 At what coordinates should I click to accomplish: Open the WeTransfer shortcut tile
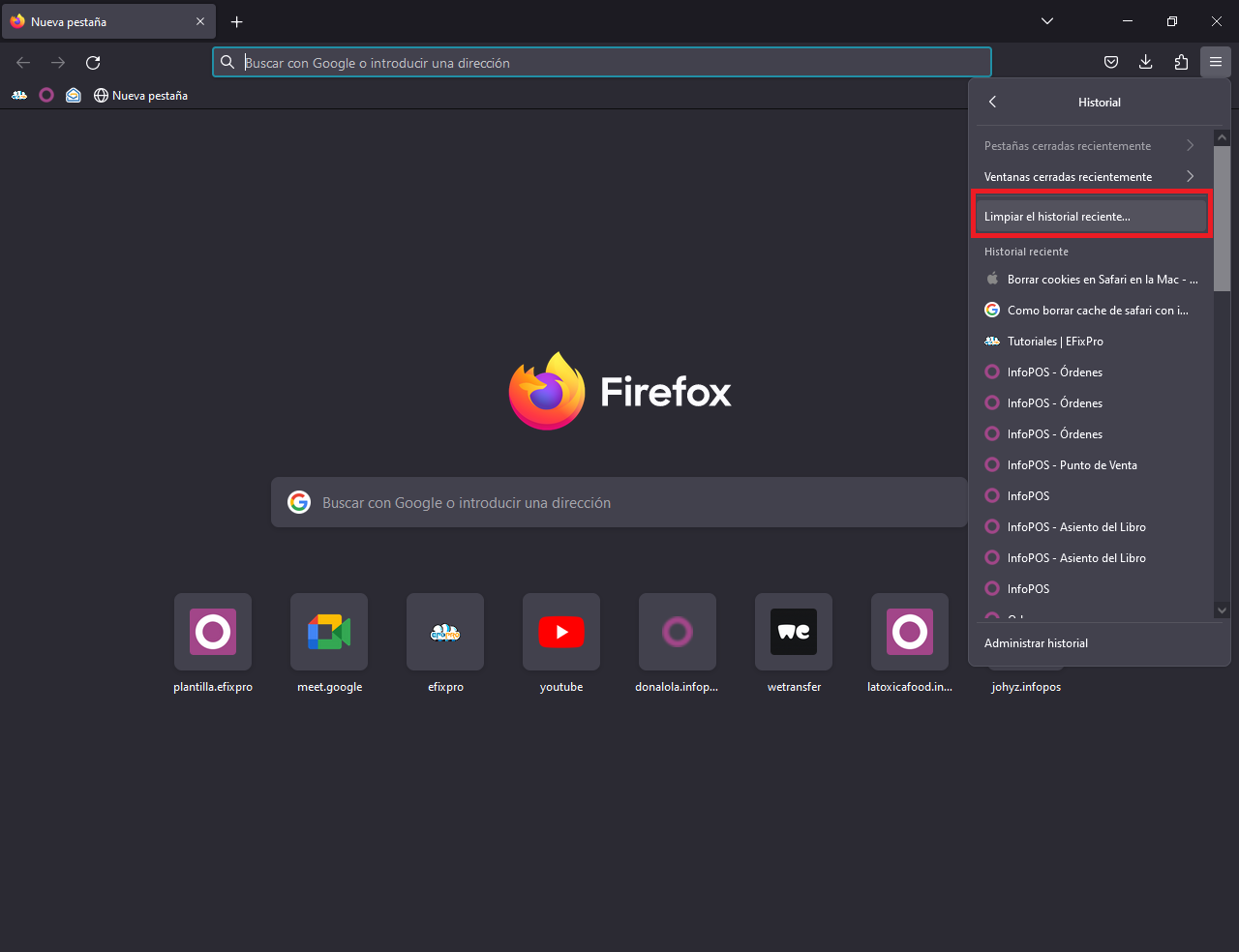[x=794, y=633]
